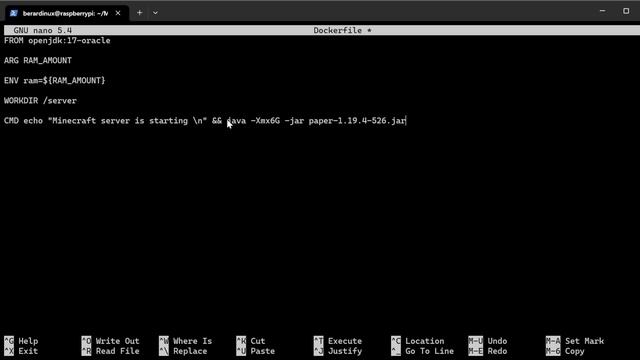Click the M-E Redo shortcut
The height and width of the screenshot is (360, 640).
488,351
